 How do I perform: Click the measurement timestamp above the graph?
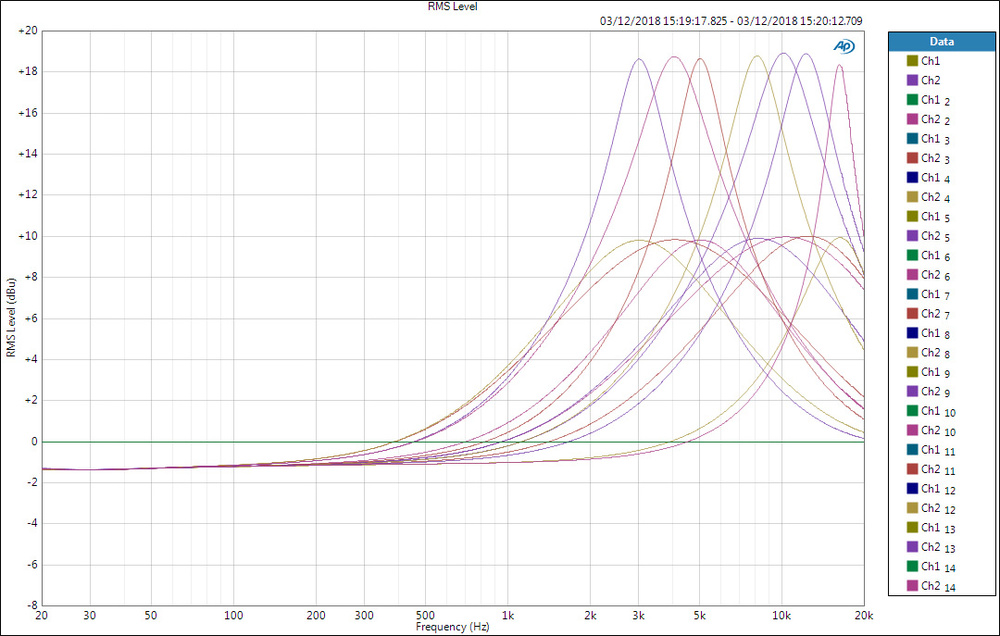pyautogui.click(x=730, y=20)
